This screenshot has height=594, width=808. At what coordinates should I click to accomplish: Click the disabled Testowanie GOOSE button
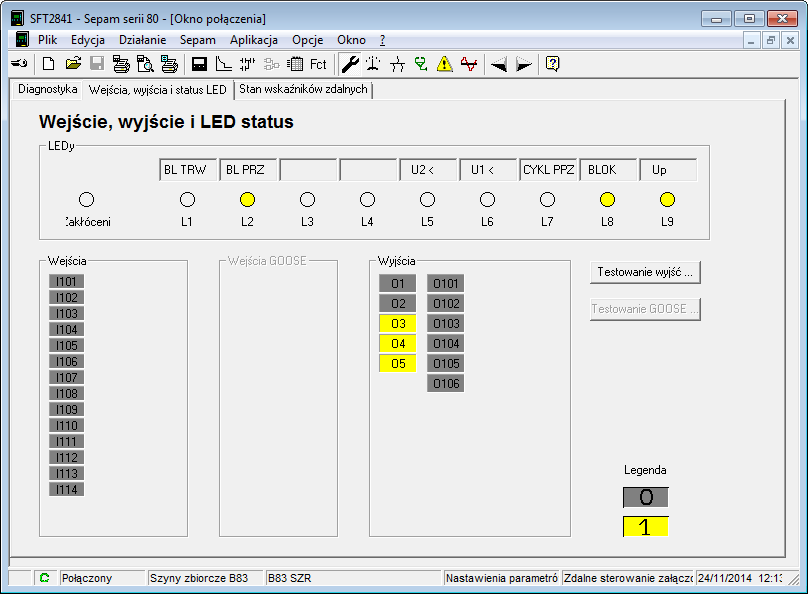(645, 309)
